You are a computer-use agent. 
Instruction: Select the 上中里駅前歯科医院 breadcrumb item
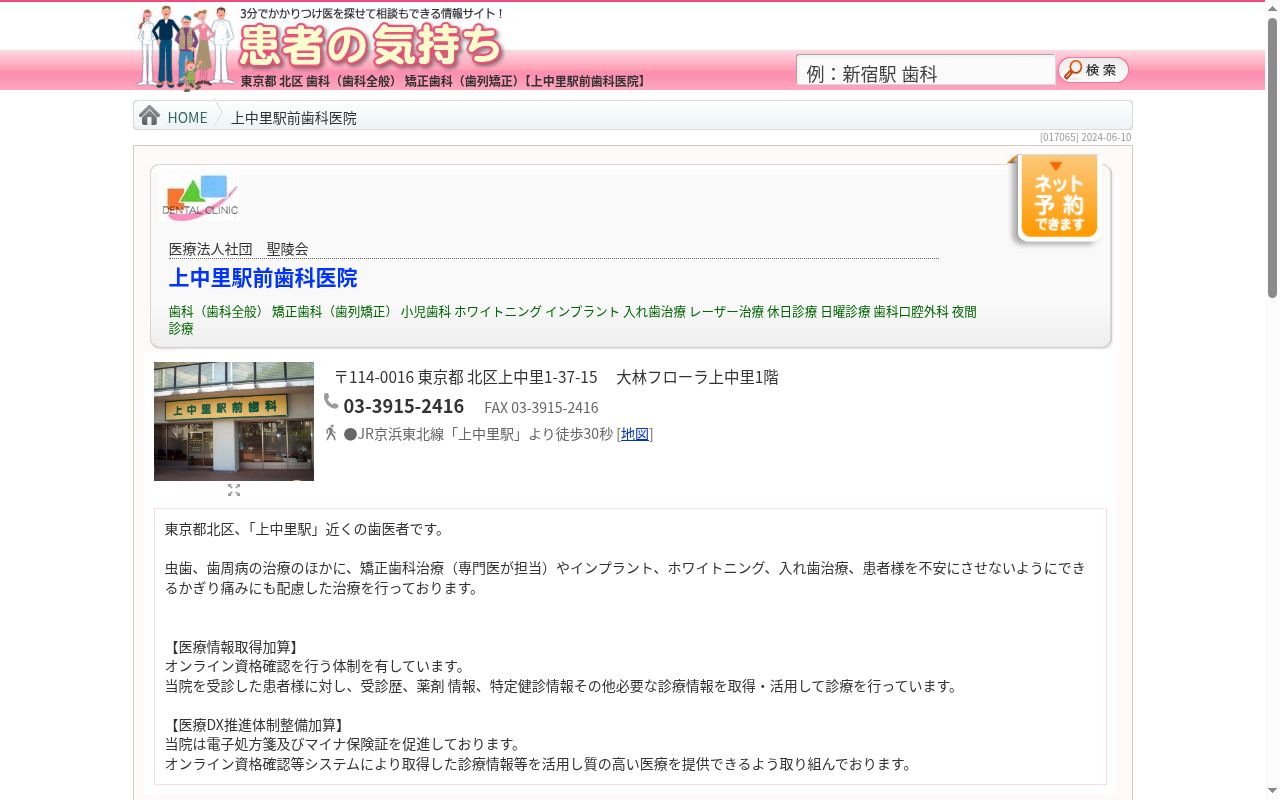(293, 118)
